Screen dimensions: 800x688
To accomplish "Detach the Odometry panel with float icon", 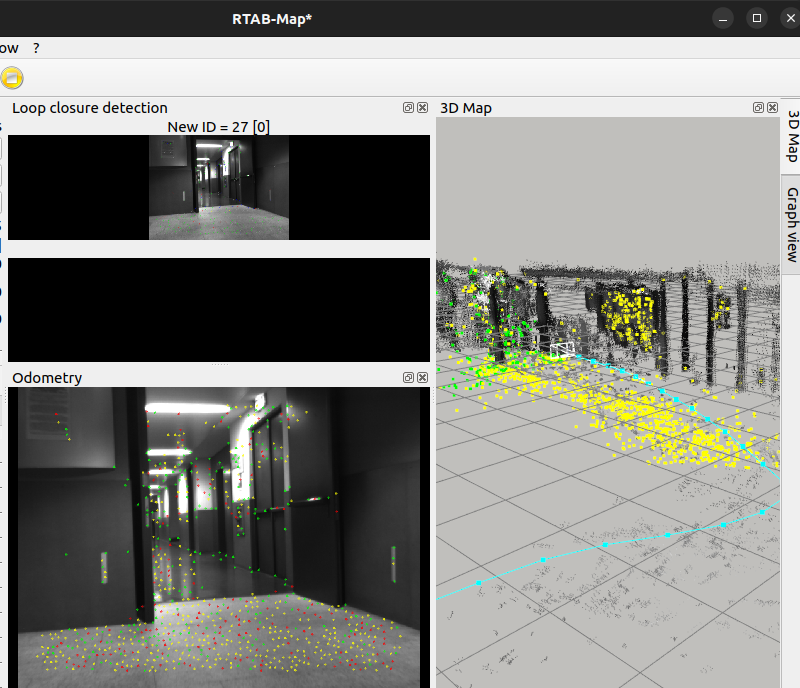I will (x=408, y=378).
